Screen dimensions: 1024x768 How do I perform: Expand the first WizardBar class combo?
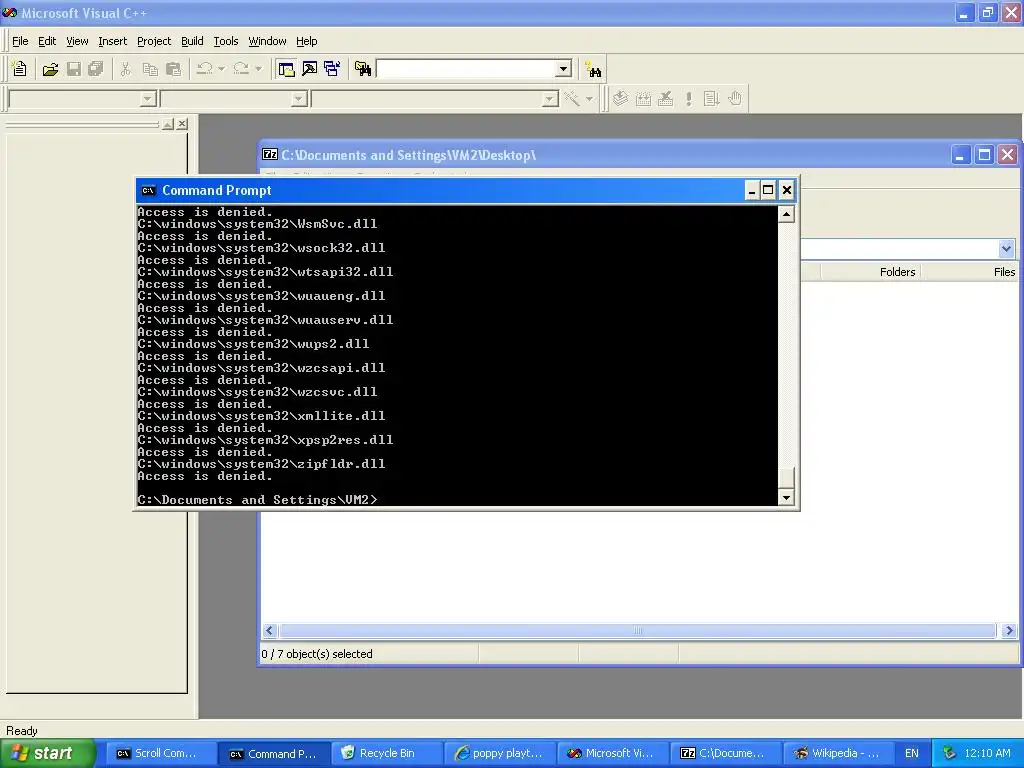[x=148, y=99]
